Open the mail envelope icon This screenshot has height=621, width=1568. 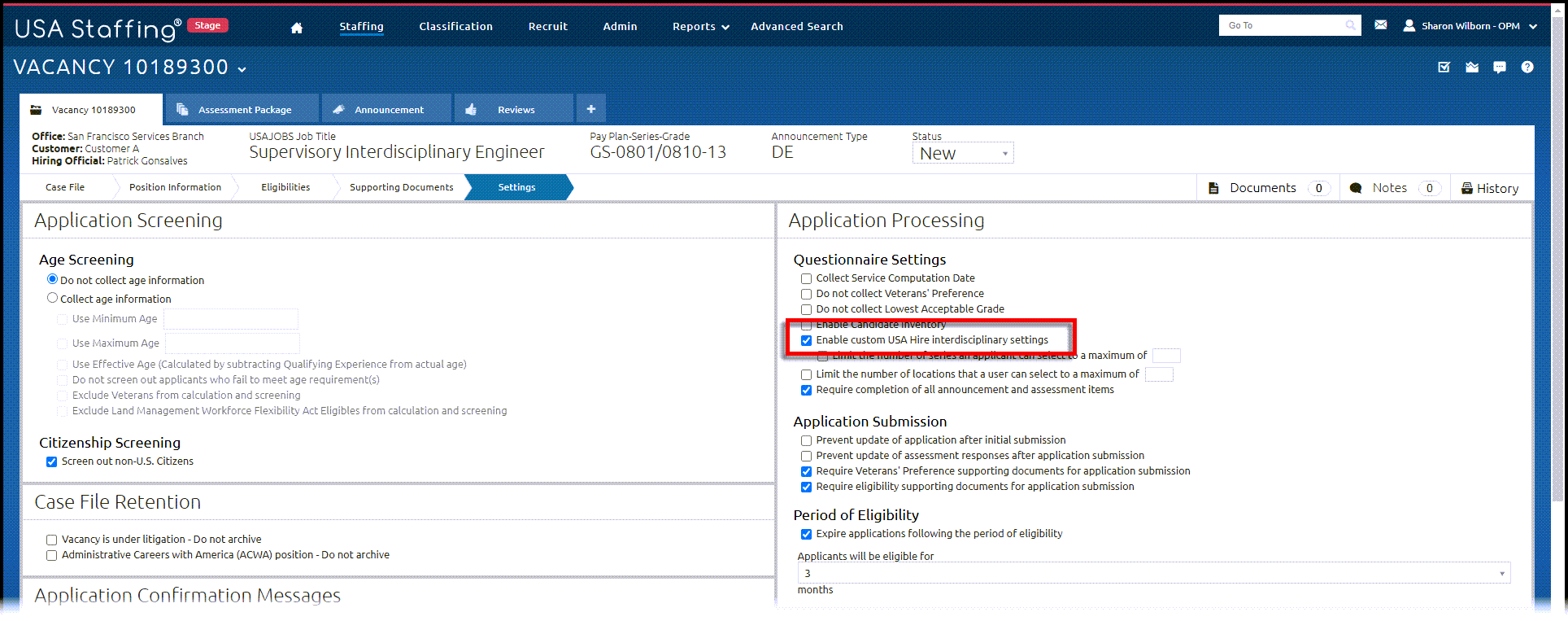point(1381,25)
